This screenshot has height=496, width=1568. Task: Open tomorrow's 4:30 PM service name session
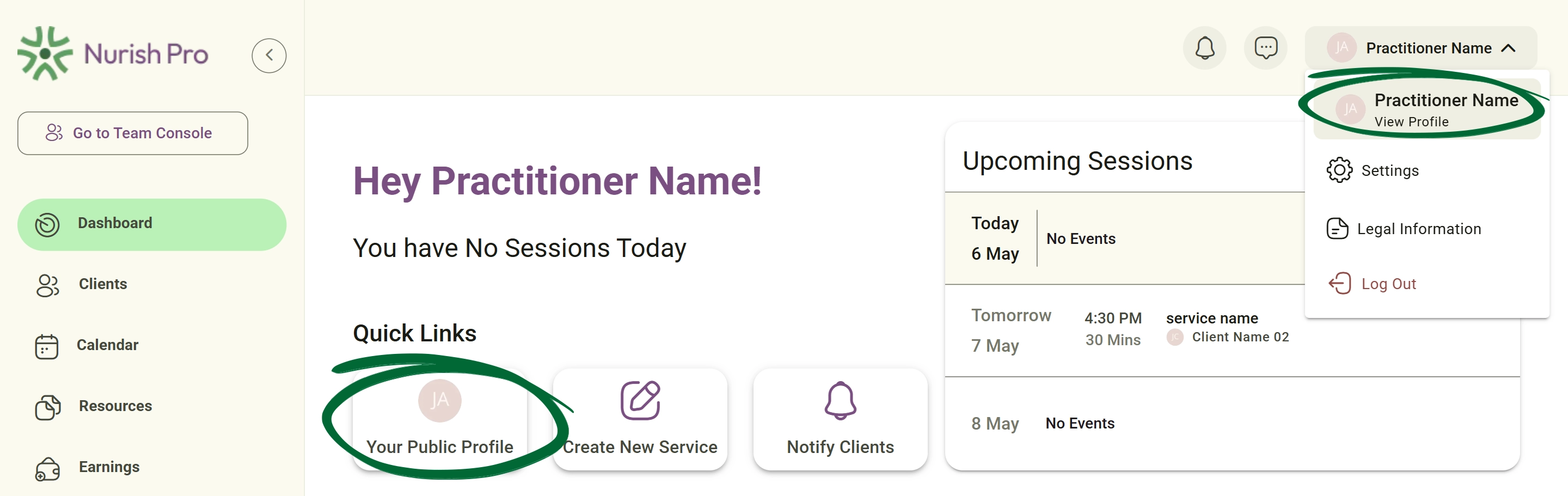(1232, 330)
